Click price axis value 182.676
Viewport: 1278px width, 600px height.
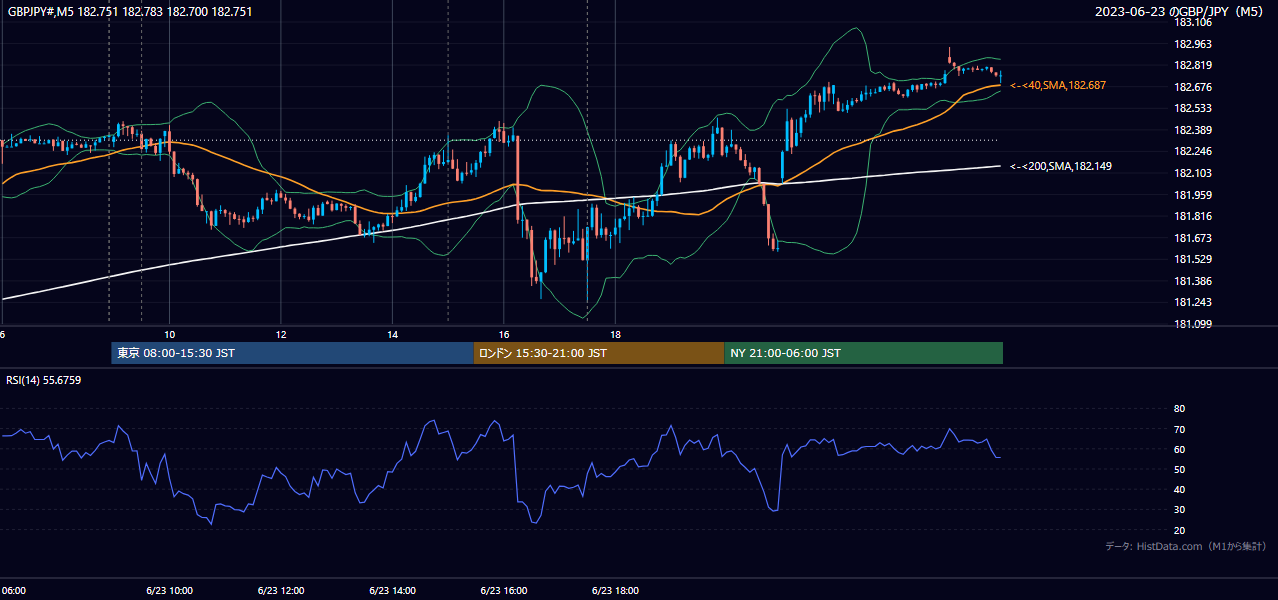point(1192,87)
